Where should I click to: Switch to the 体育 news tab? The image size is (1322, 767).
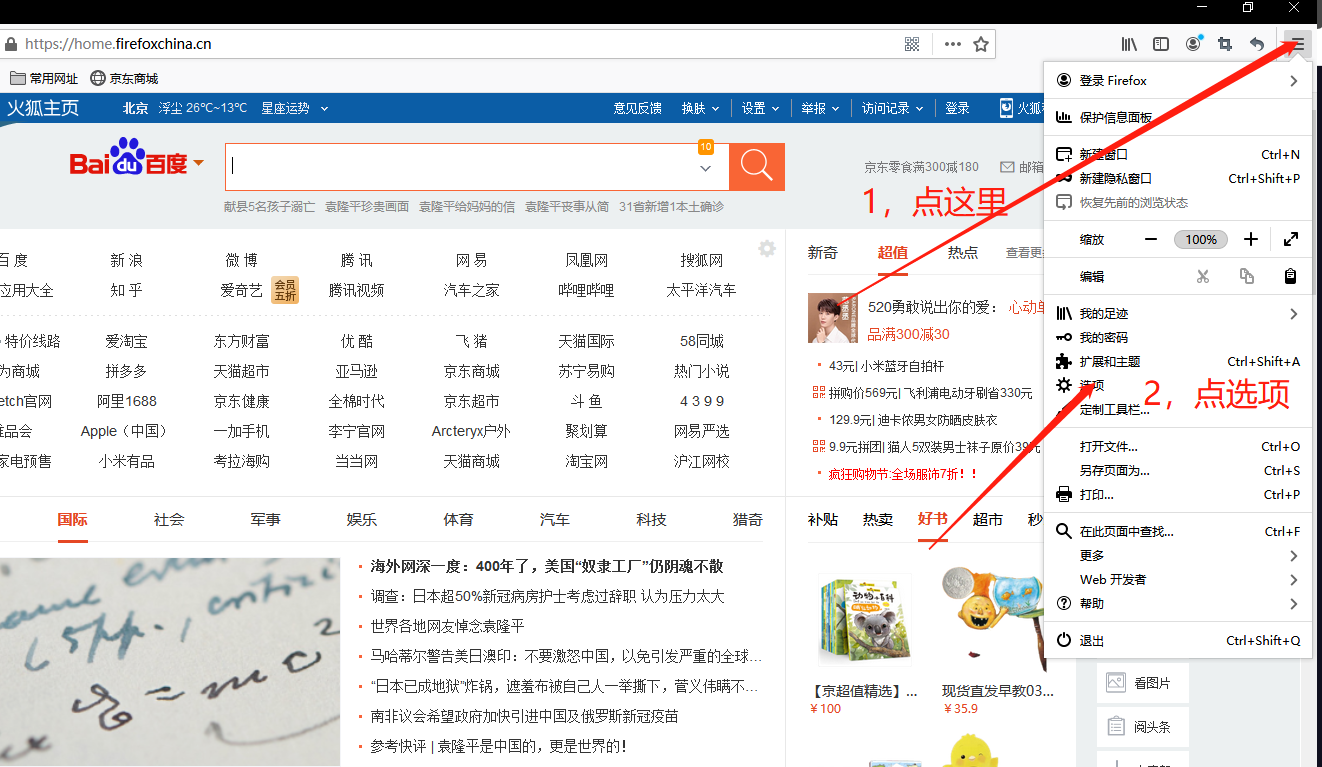pyautogui.click(x=458, y=519)
